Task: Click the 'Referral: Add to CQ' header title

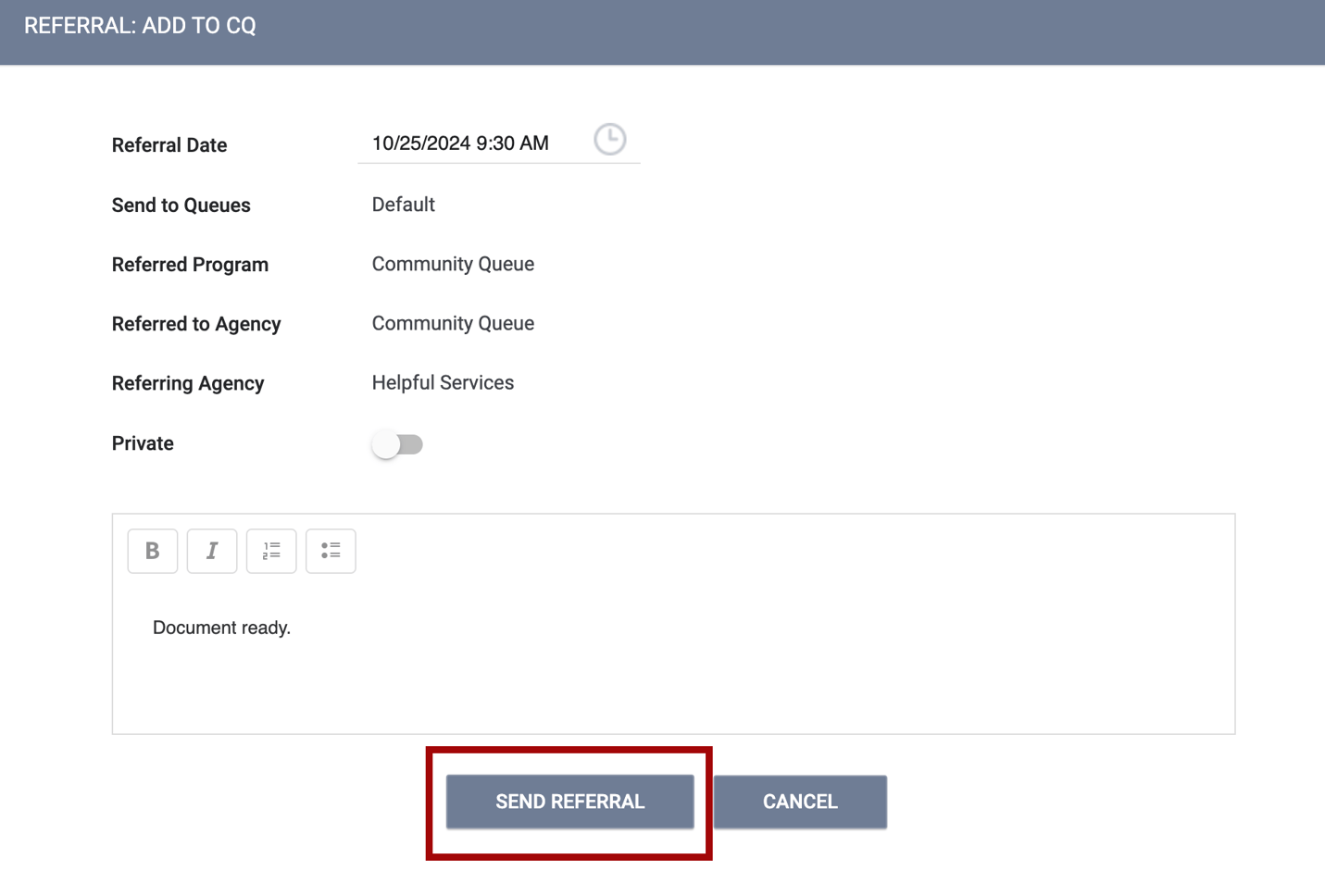Action: [140, 26]
